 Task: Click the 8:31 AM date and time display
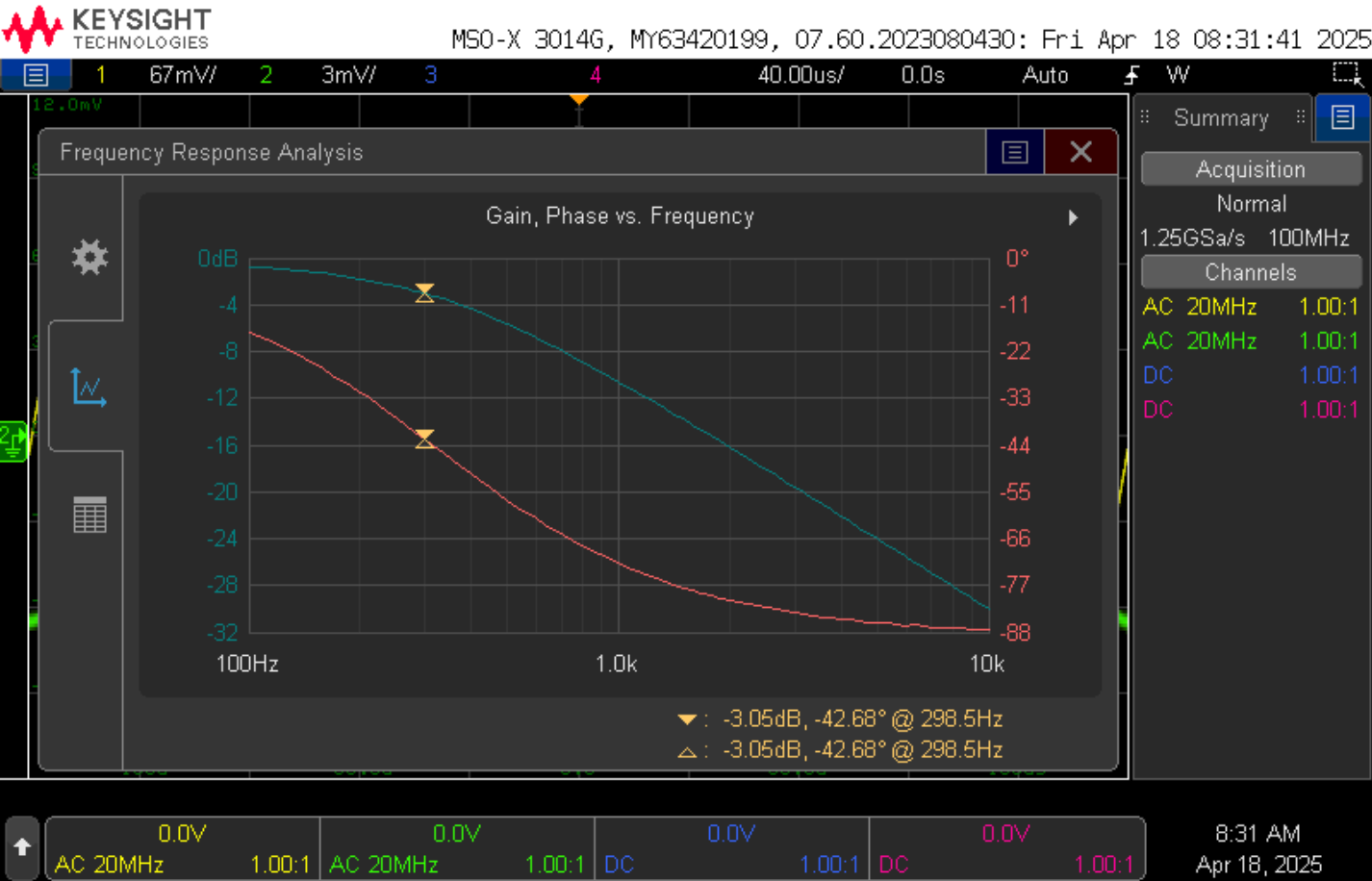tap(1258, 848)
